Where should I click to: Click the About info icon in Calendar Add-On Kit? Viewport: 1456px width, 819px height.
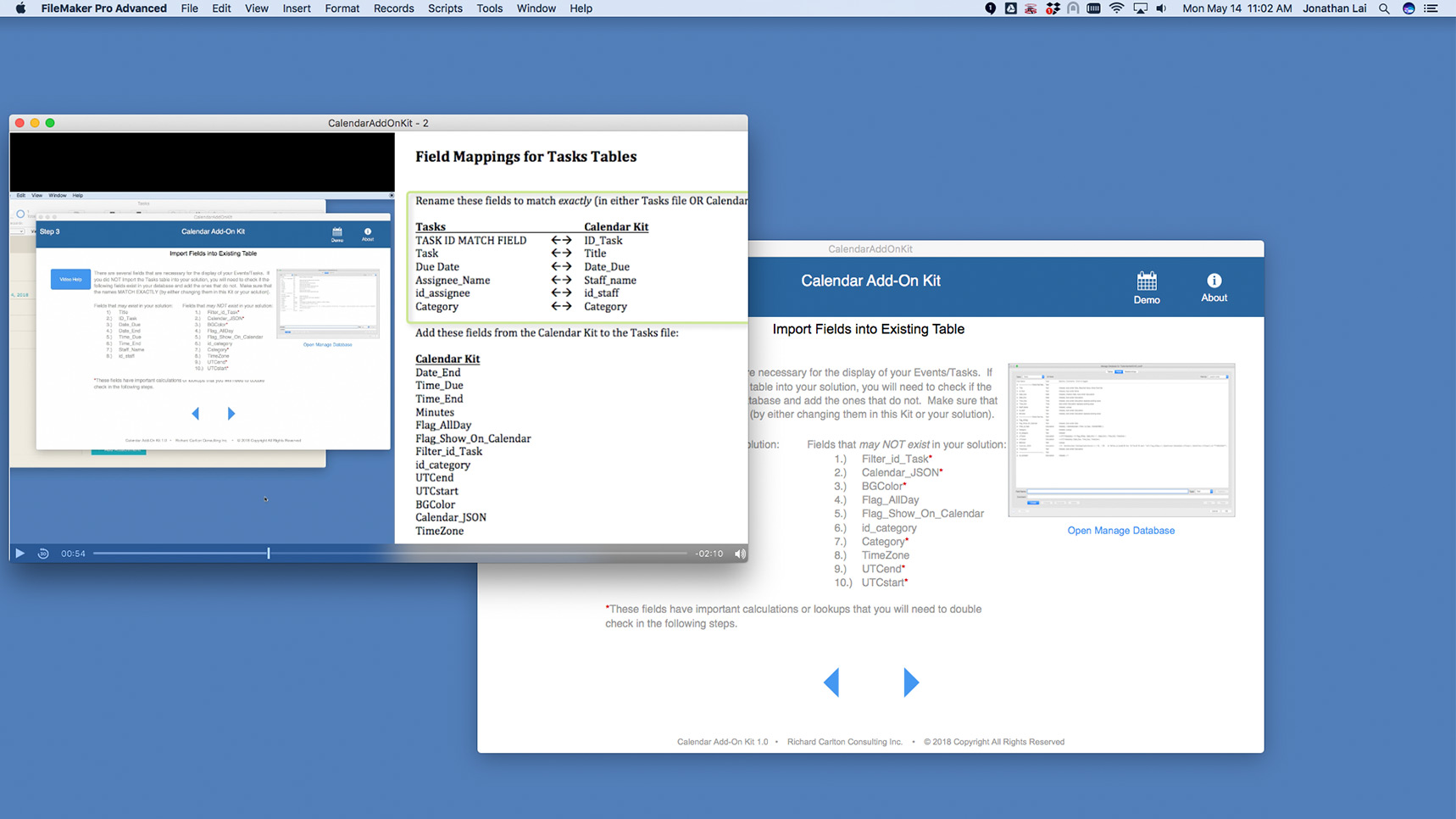(1214, 287)
